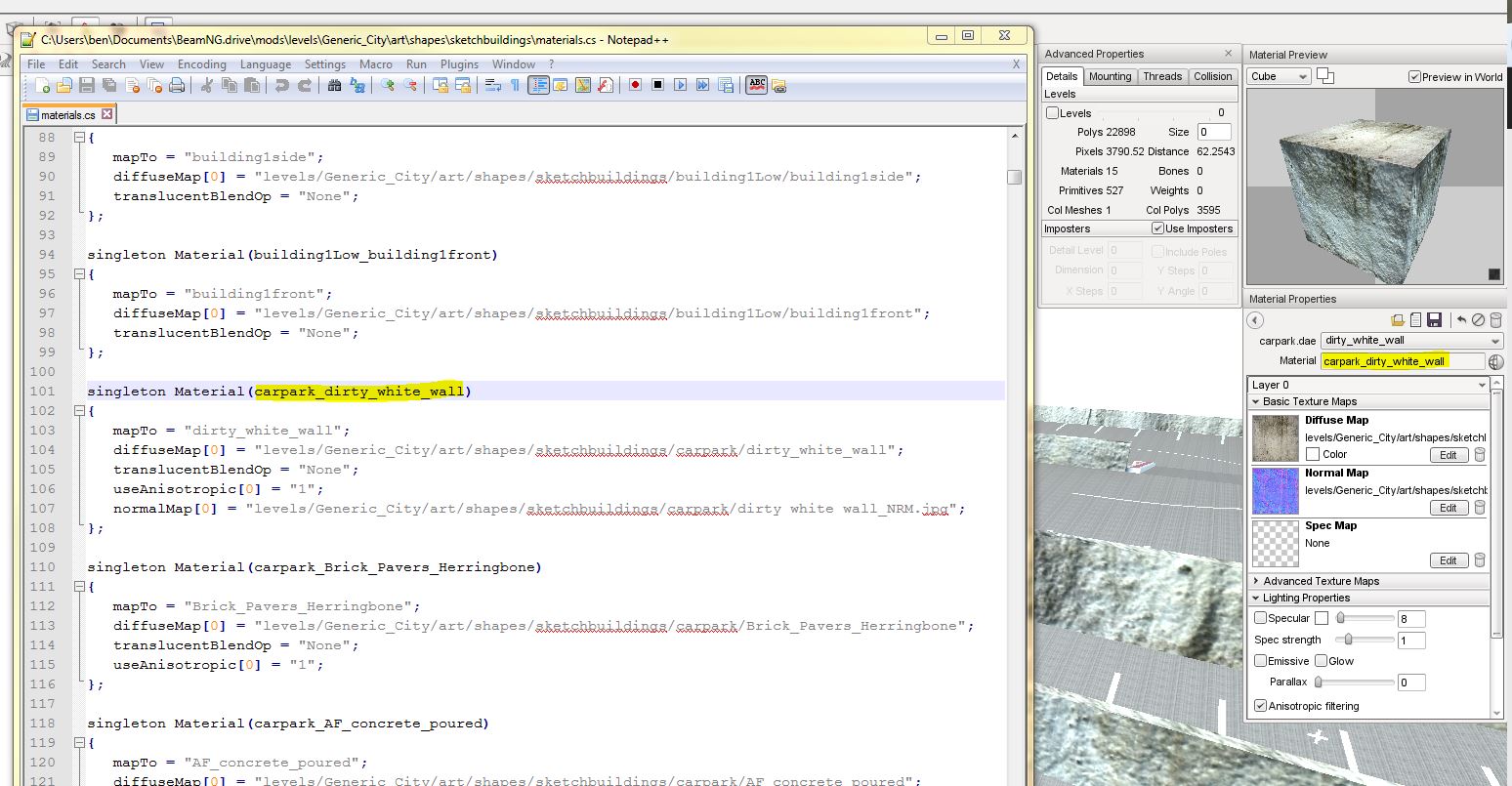1512x786 pixels.
Task: Toggle Word wrap toolbar icon
Action: pyautogui.click(x=492, y=86)
